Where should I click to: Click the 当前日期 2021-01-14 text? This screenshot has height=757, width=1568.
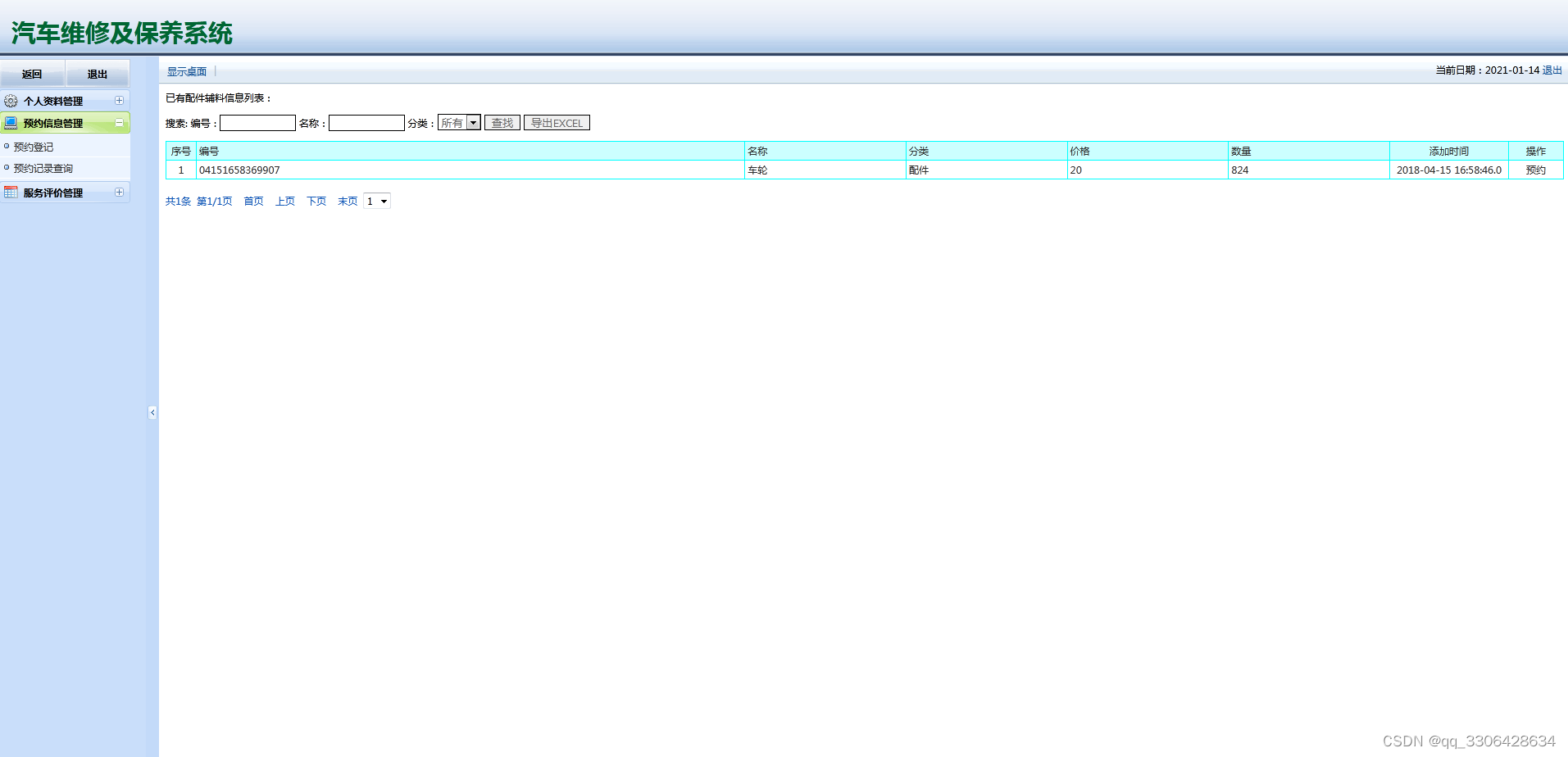[x=1487, y=70]
